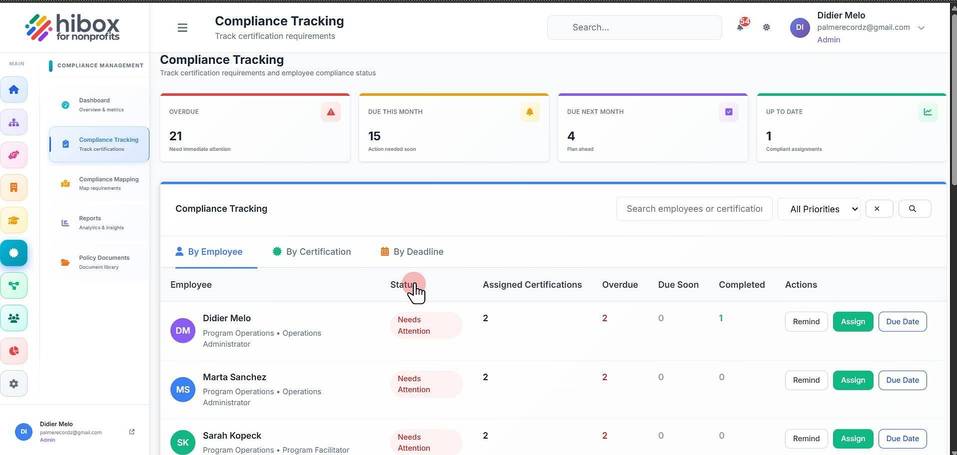This screenshot has height=455, width=957.
Task: Click the Overdue 21 summary card
Action: tap(255, 128)
